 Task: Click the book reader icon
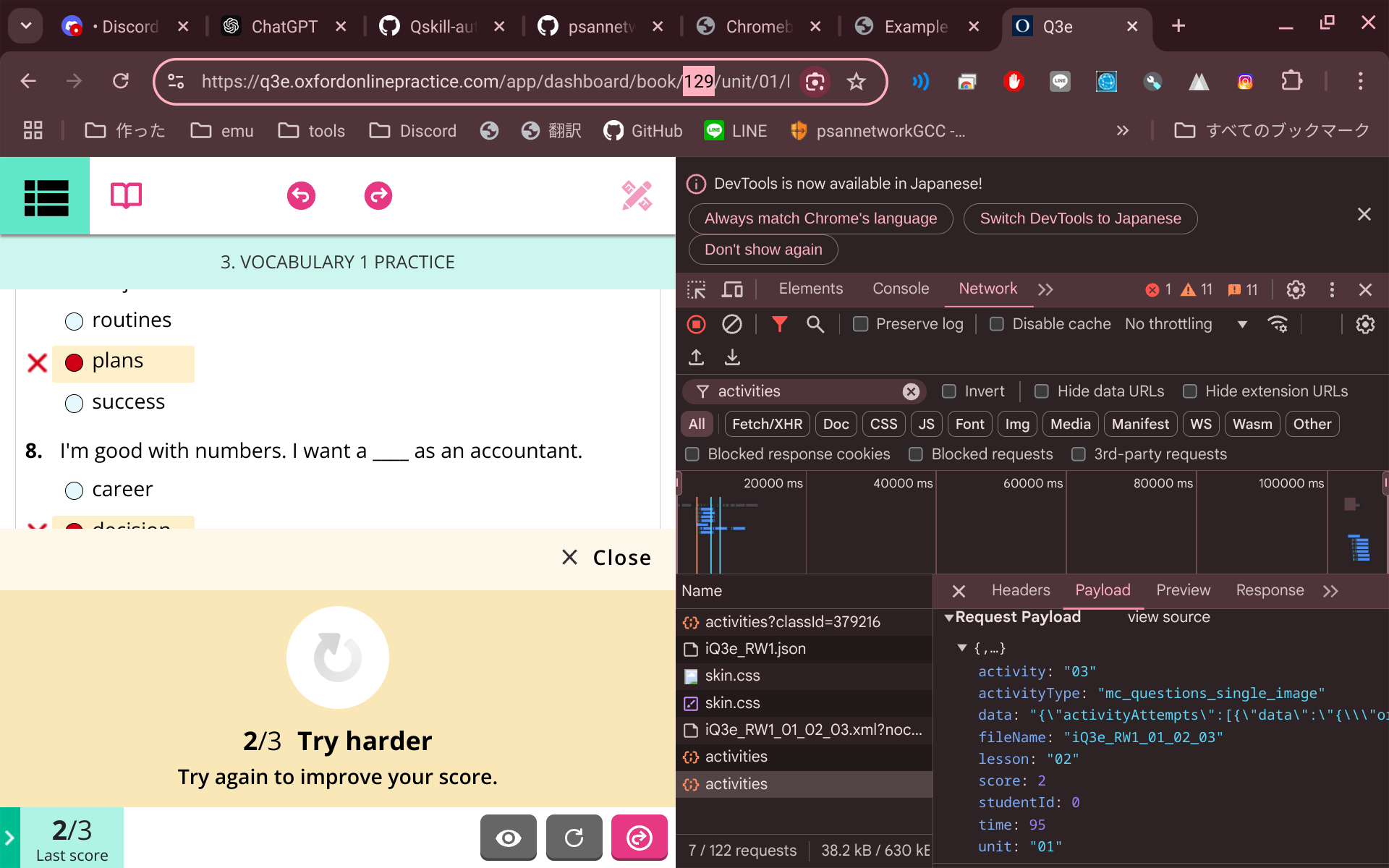tap(126, 195)
